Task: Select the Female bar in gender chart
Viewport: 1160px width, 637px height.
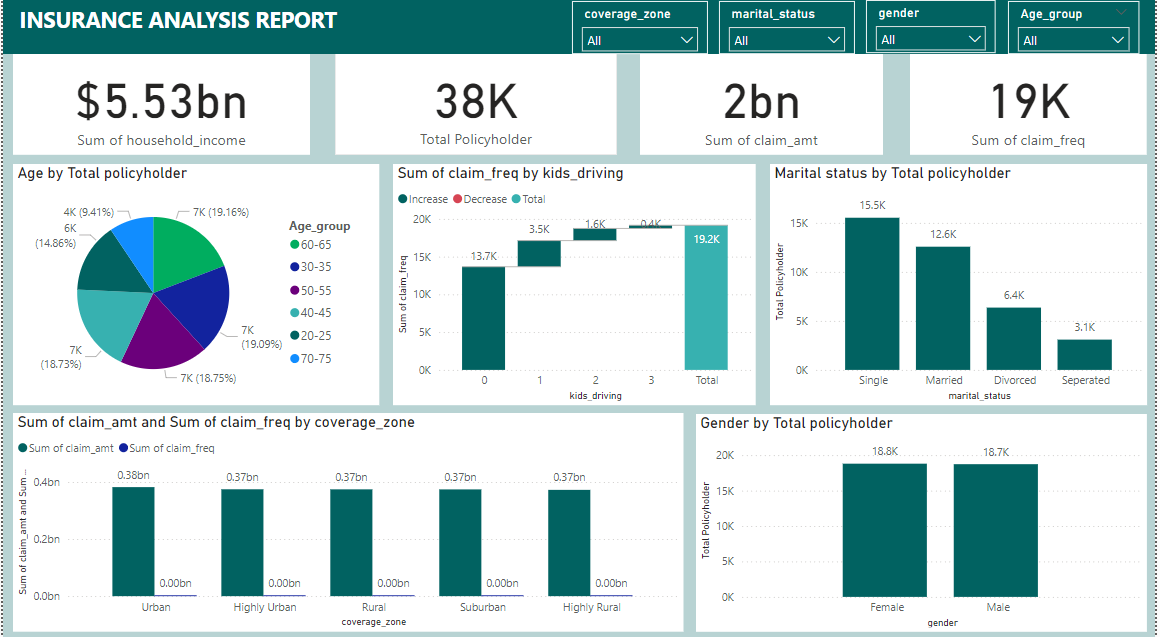Action: 885,530
